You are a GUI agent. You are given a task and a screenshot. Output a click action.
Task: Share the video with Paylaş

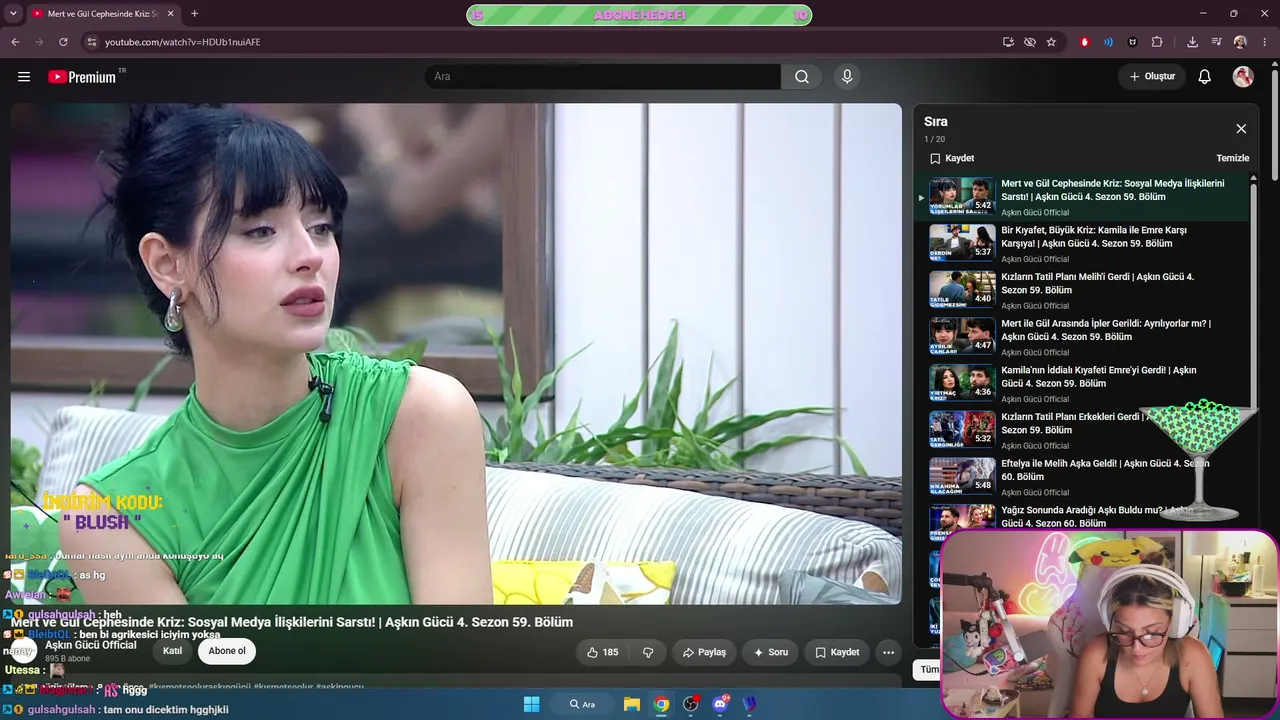coord(704,652)
